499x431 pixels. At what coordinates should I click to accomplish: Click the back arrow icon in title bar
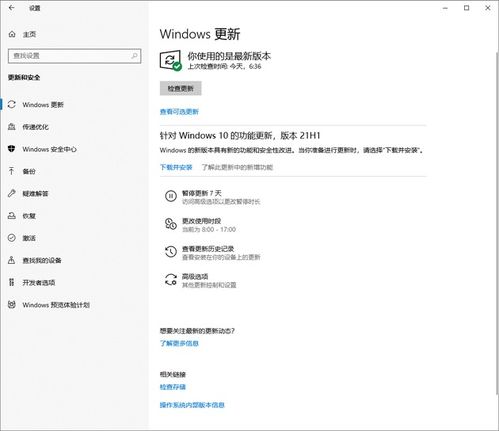pos(12,8)
